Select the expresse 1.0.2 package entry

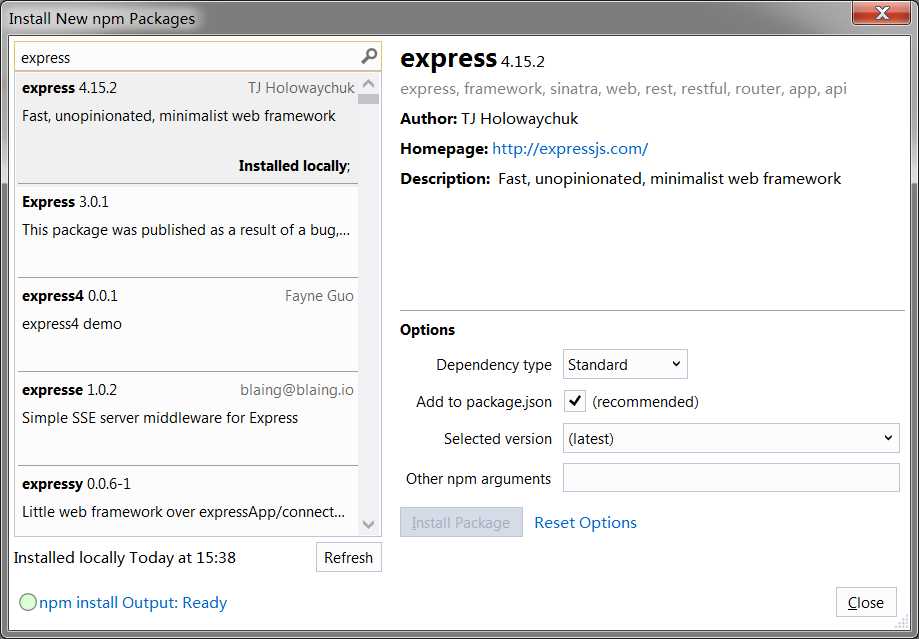(x=187, y=419)
